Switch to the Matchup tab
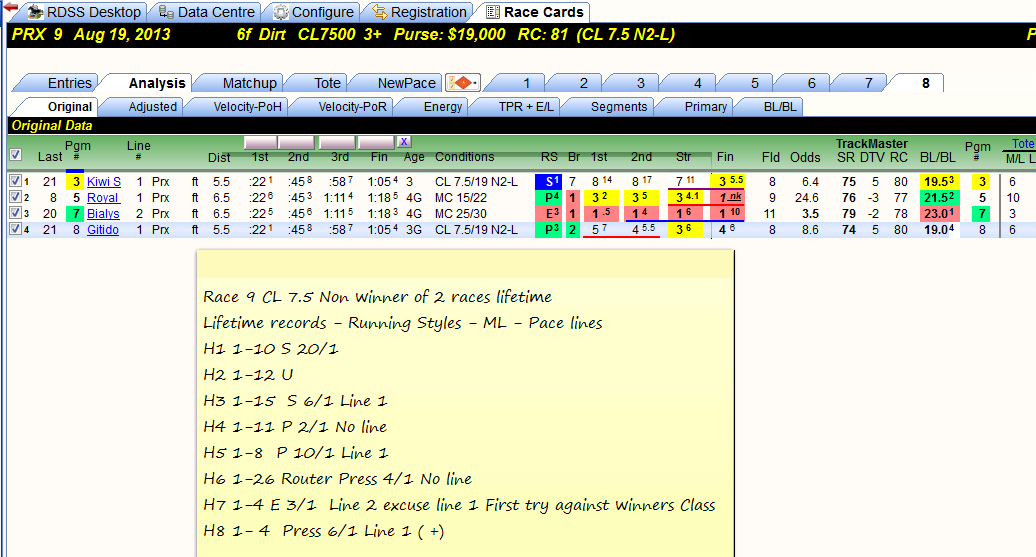Screen dimensions: 1036x557 (249, 83)
